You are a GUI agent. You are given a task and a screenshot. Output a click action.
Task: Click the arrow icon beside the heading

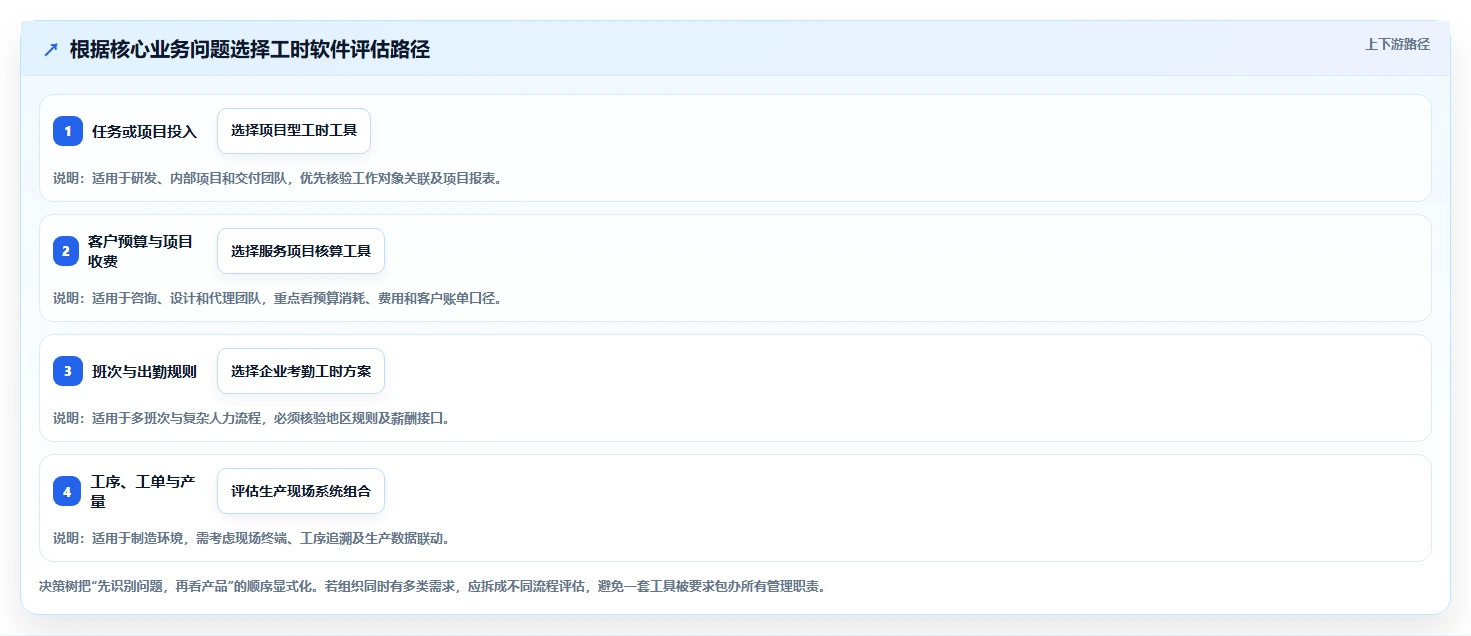pos(51,49)
